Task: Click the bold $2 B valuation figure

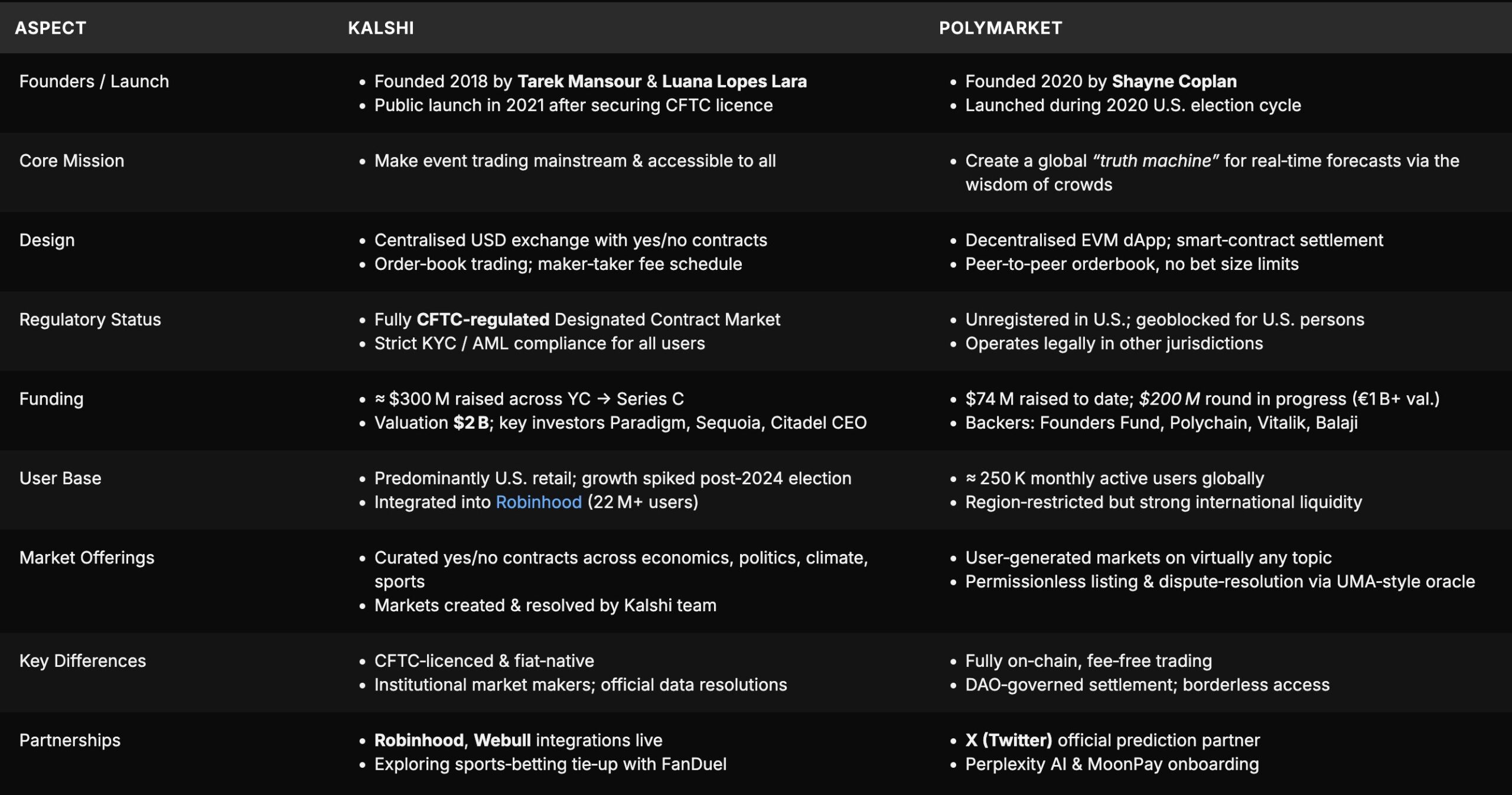Action: (x=471, y=423)
